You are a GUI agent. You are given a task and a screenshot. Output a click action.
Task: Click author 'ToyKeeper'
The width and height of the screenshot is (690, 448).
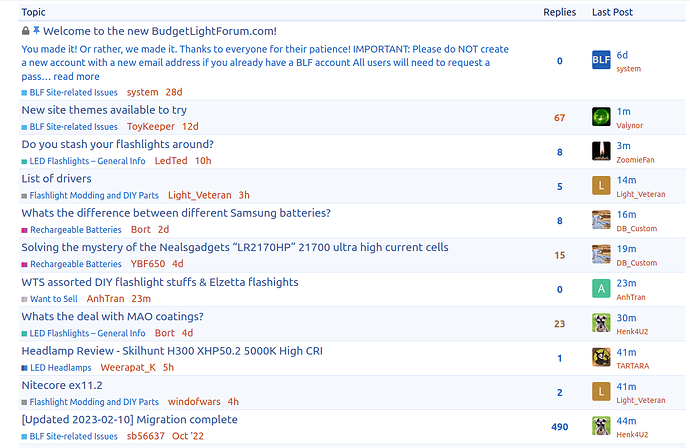pyautogui.click(x=150, y=126)
